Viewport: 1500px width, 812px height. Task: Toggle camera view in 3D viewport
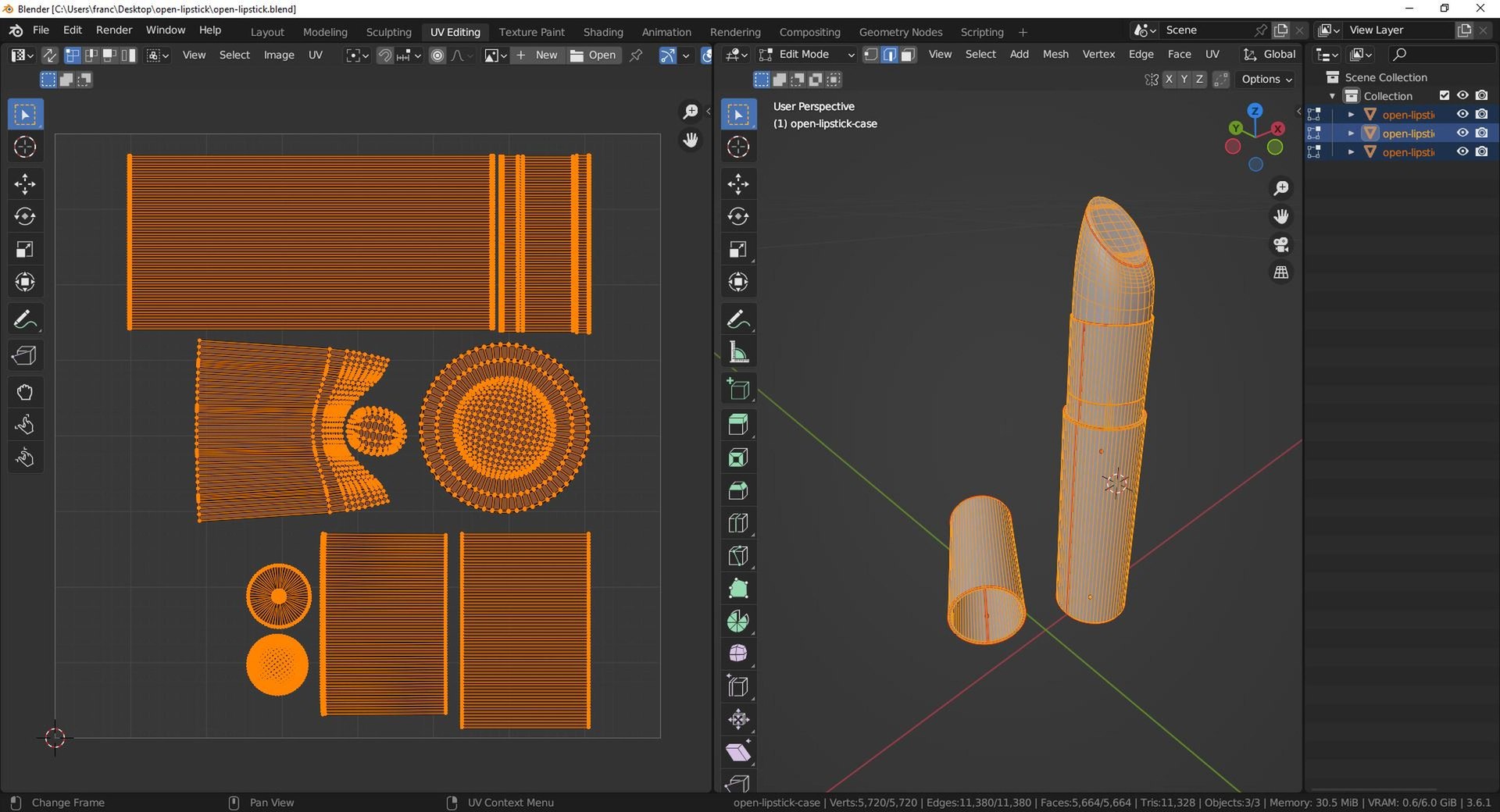click(x=1281, y=244)
